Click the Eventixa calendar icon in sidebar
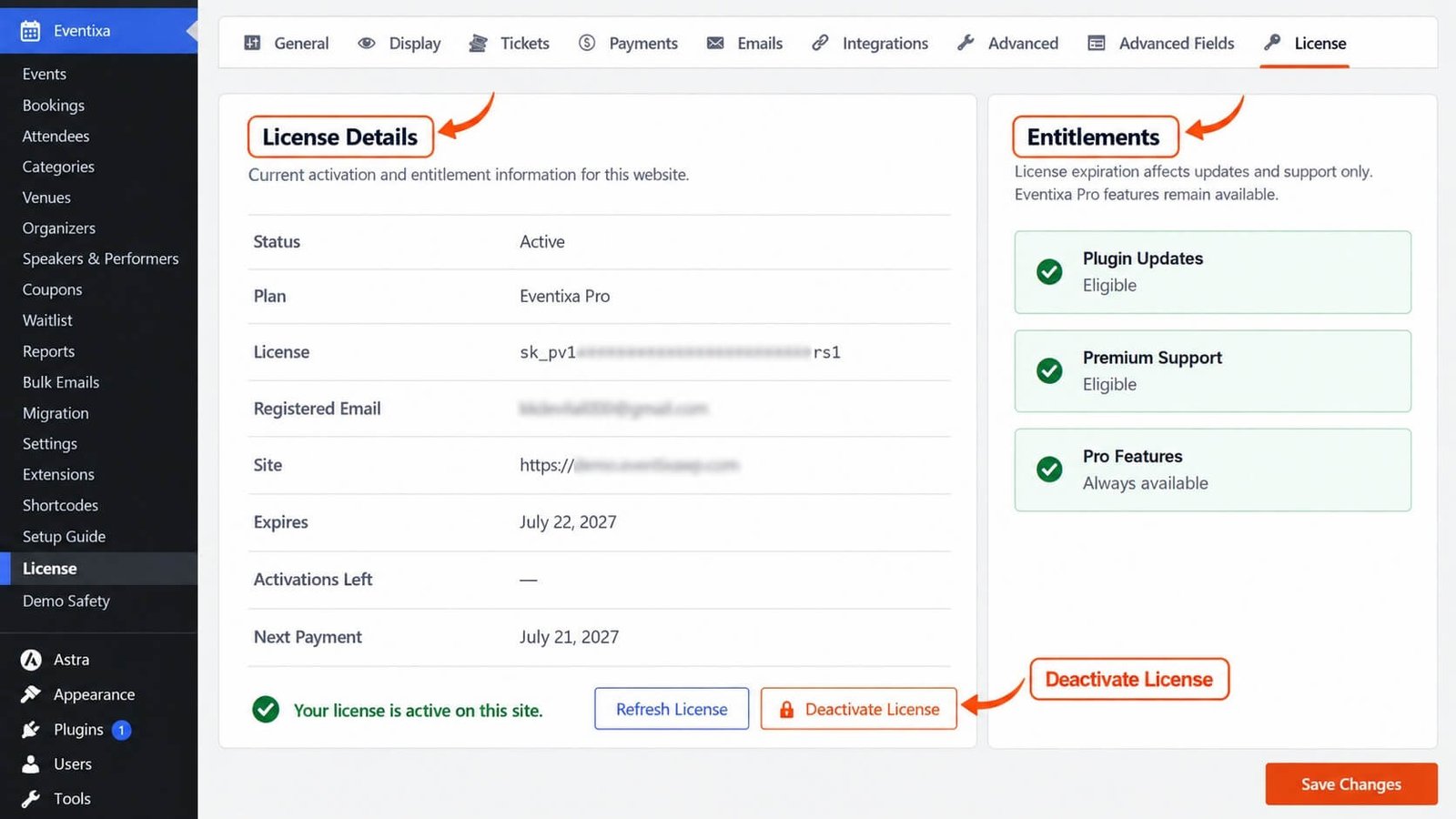The width and height of the screenshot is (1456, 819). click(30, 31)
